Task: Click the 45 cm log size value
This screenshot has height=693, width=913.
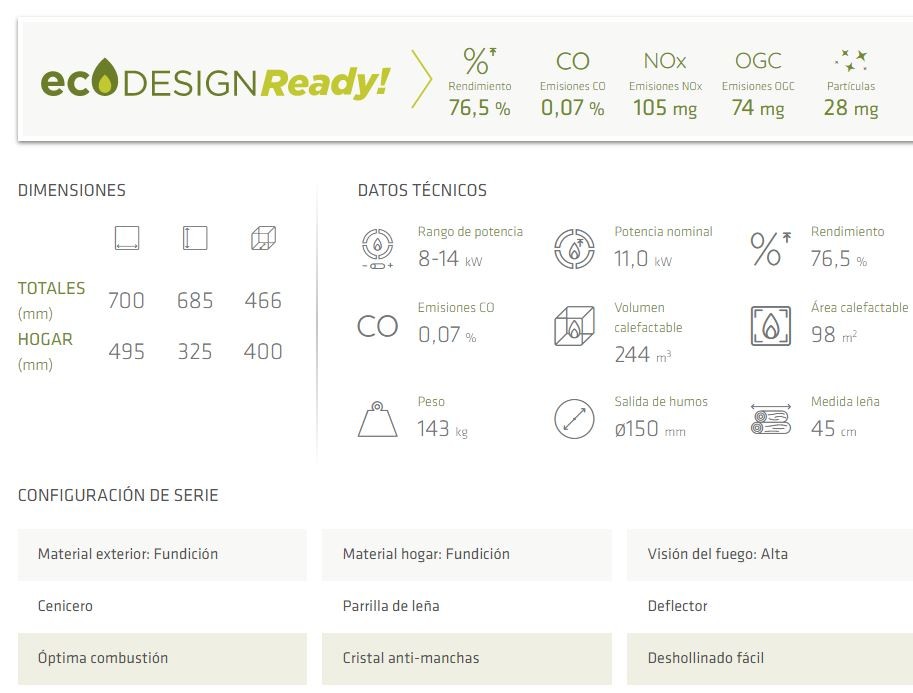Action: (x=834, y=429)
